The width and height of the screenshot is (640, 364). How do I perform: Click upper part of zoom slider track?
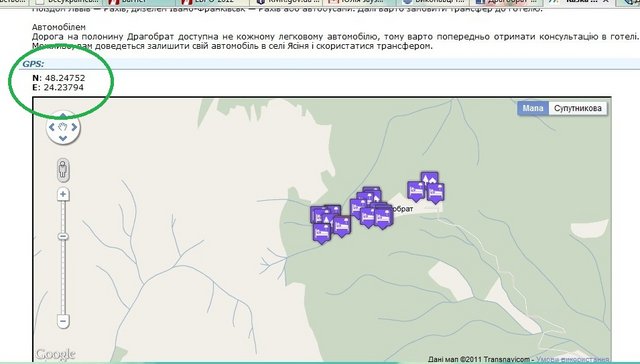pyautogui.click(x=63, y=216)
